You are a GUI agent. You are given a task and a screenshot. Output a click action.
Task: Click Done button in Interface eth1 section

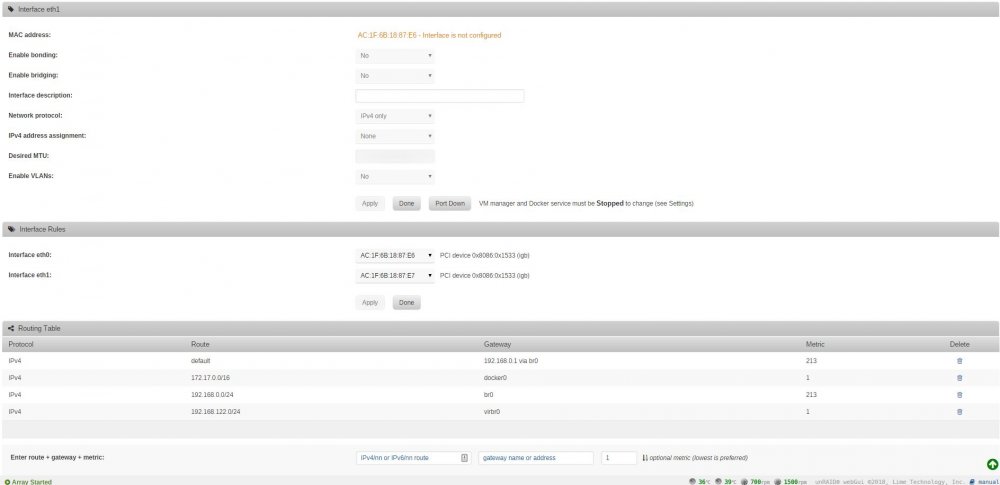click(x=406, y=204)
